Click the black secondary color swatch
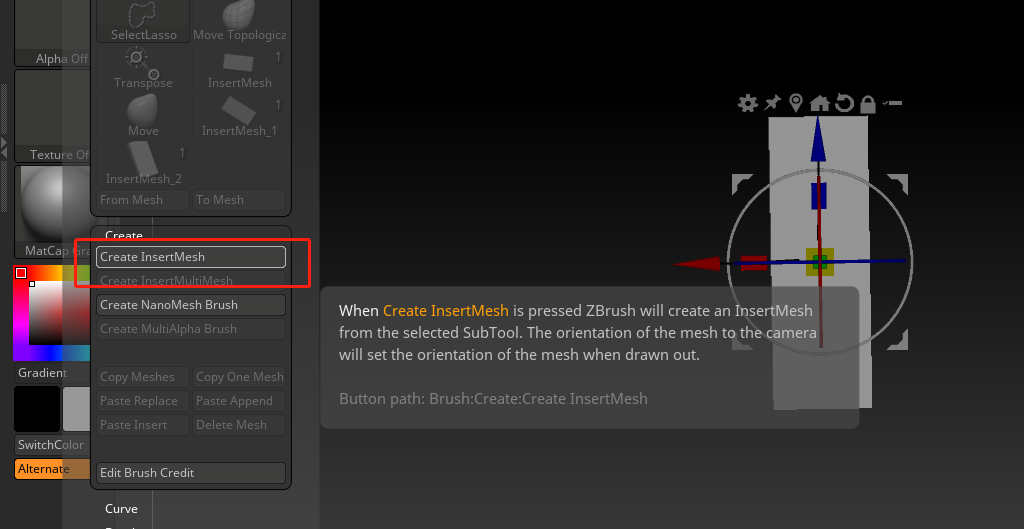Viewport: 1024px width, 529px height. pyautogui.click(x=37, y=408)
